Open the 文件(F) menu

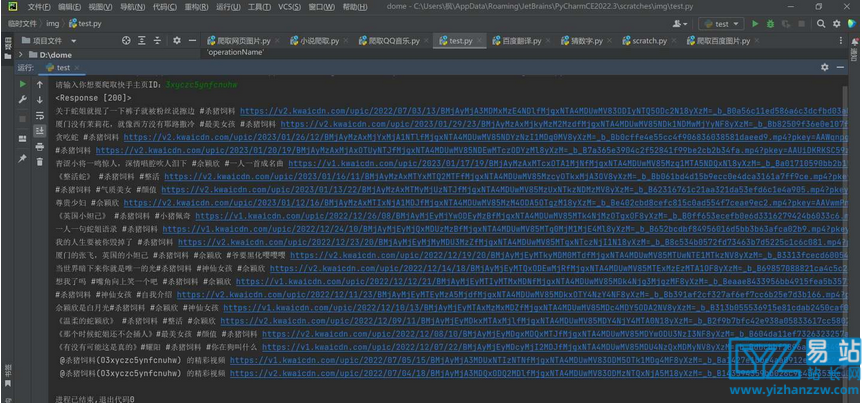click(39, 7)
